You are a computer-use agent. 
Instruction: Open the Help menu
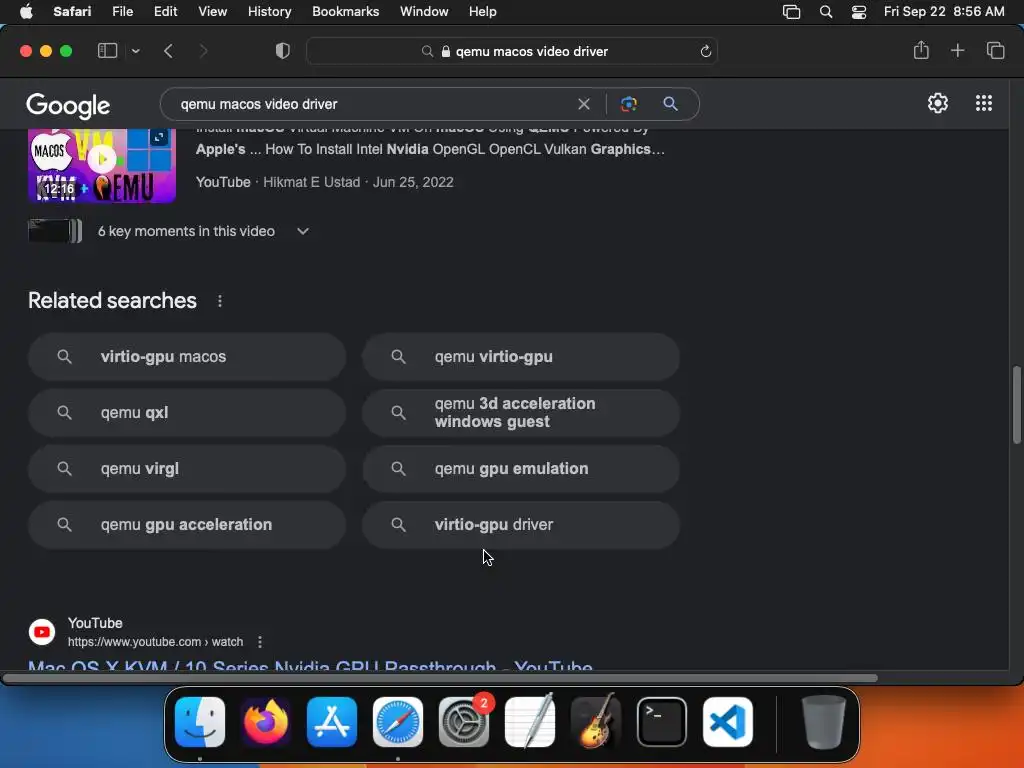click(x=482, y=12)
